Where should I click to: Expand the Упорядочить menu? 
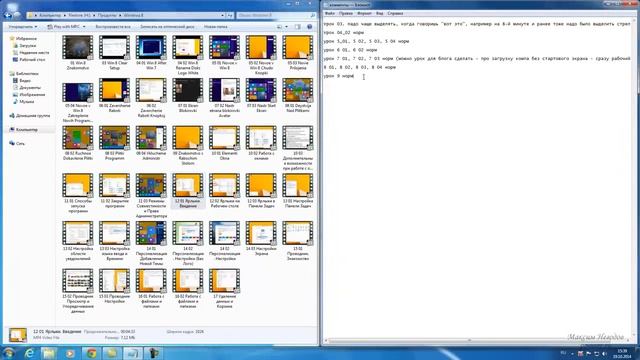pos(23,27)
